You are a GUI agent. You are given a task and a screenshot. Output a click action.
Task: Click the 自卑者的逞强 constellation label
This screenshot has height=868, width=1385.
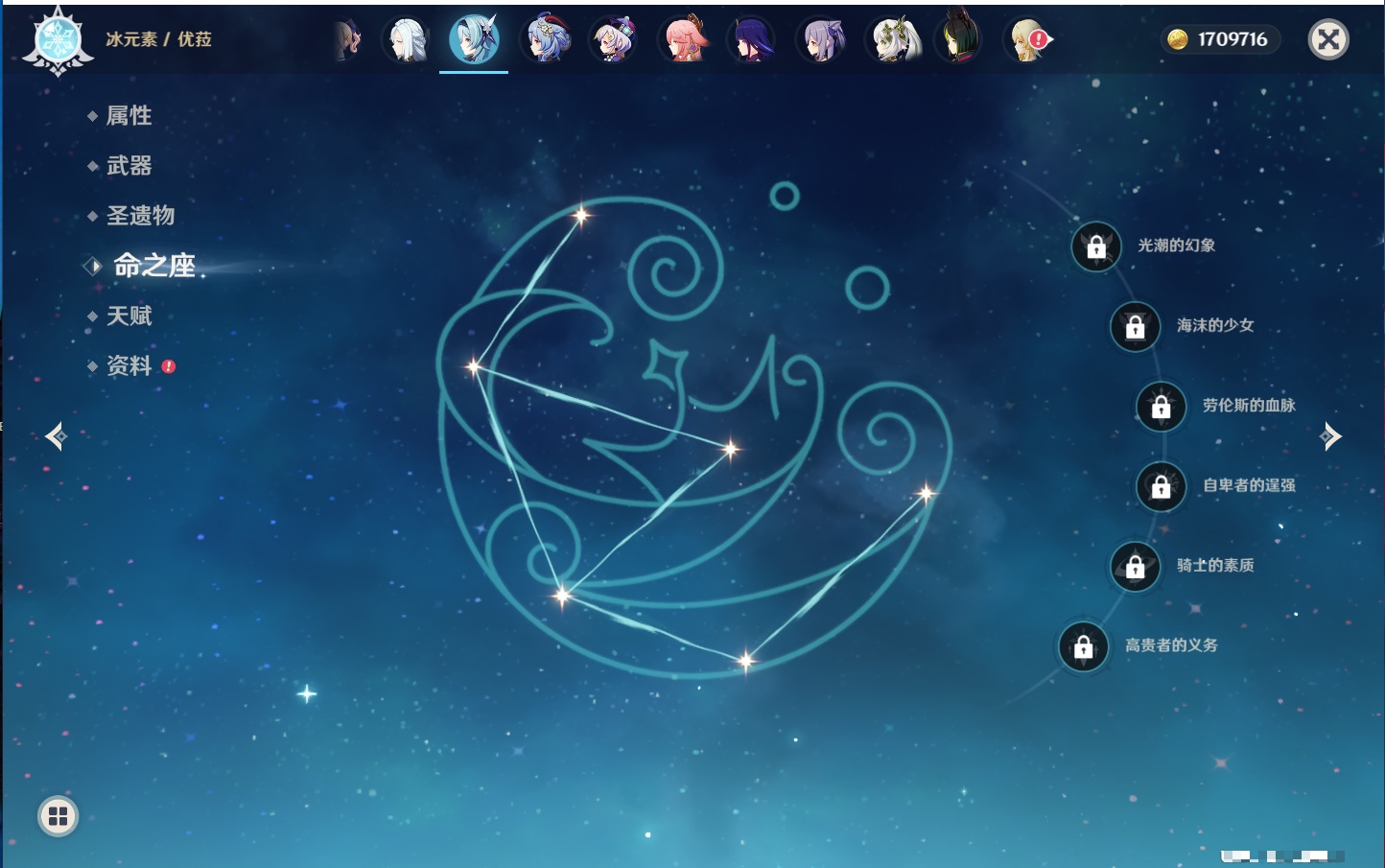tap(1249, 485)
